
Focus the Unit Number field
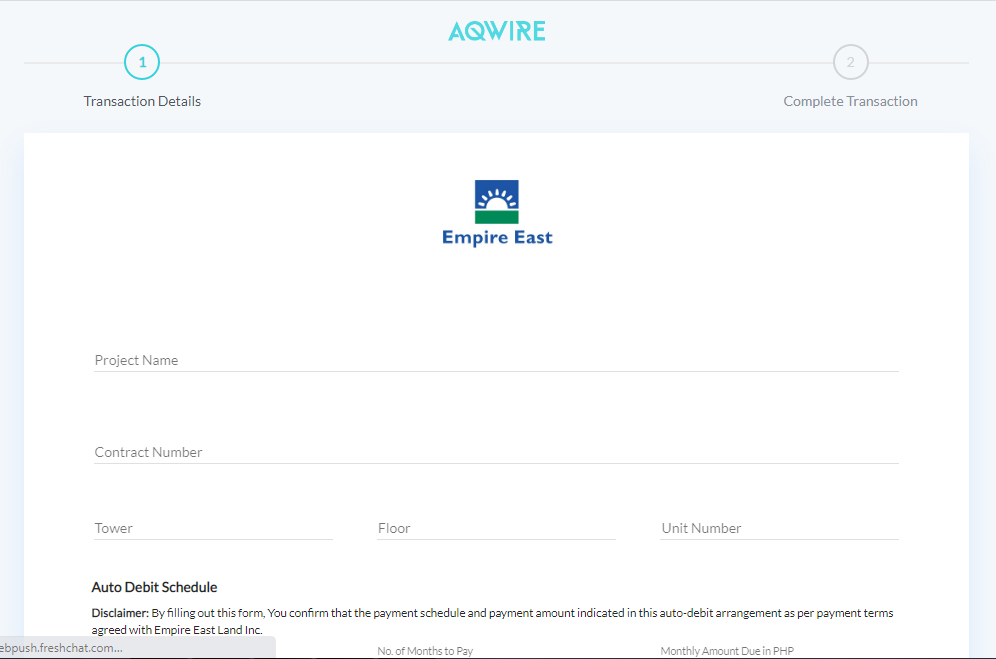[779, 529]
